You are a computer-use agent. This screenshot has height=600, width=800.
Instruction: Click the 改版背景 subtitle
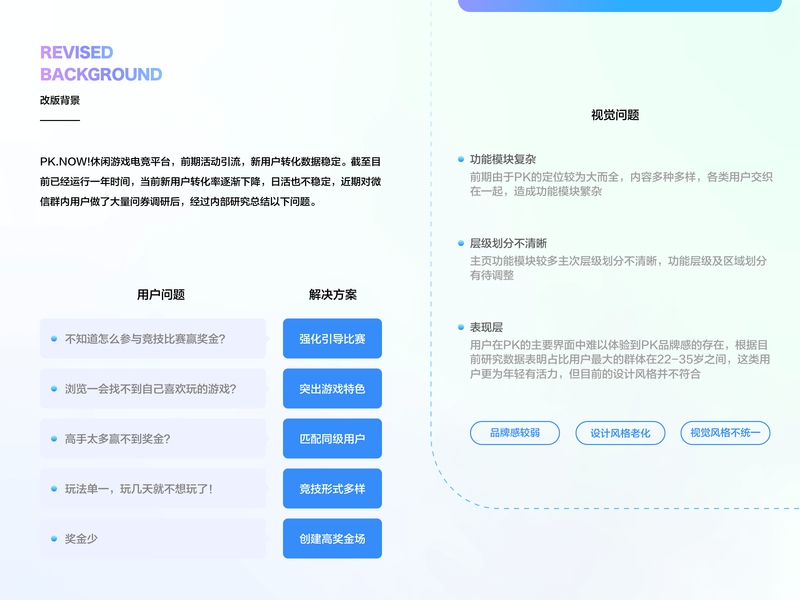point(60,101)
